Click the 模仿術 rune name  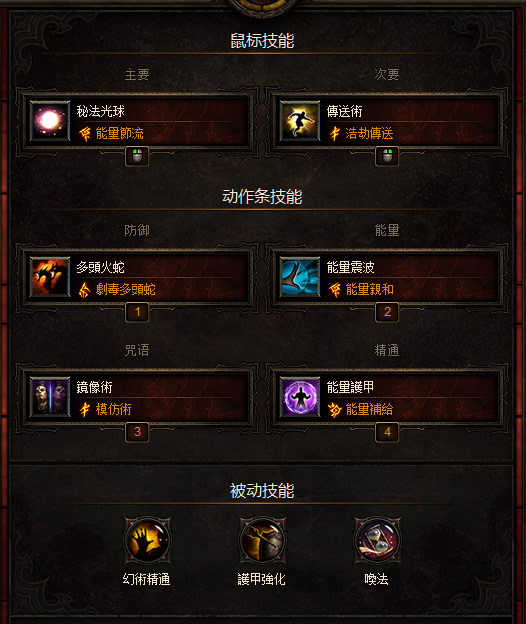click(x=113, y=409)
